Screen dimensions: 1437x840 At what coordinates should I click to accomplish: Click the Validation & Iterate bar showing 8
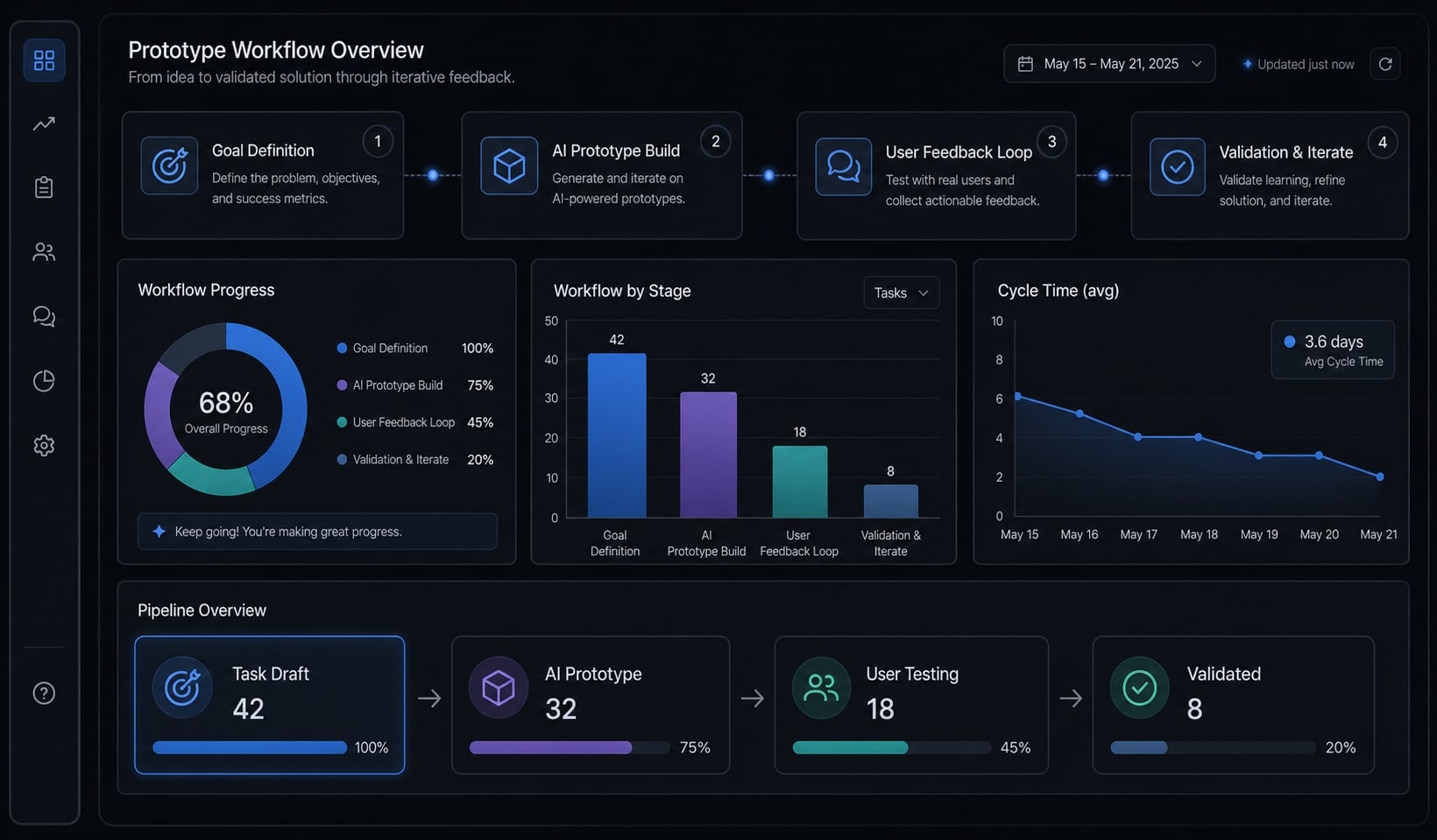pos(890,501)
